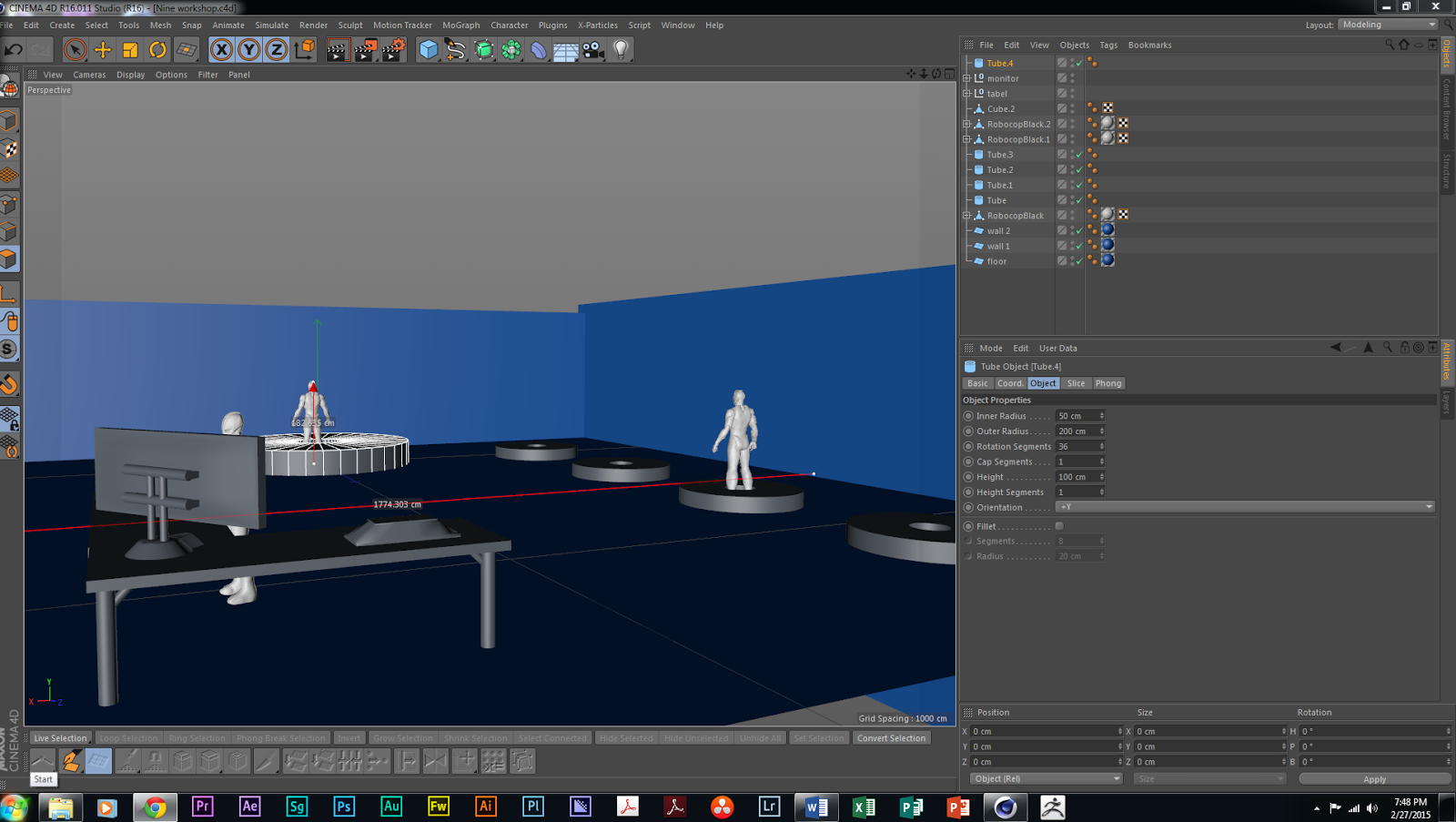
Task: Select the Move tool in top toolbar
Action: (x=103, y=50)
